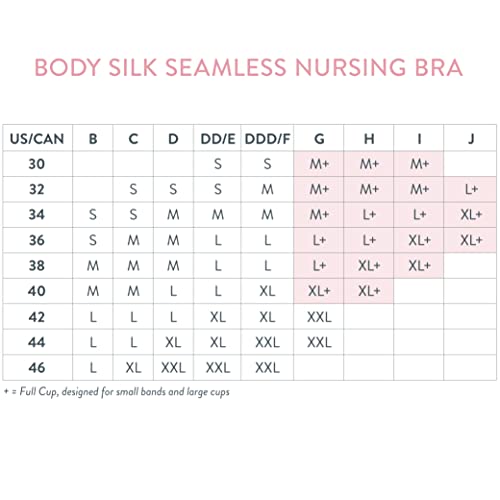This screenshot has width=500, height=500.
Task: Select the US/CAN header cell
Action: (37, 138)
